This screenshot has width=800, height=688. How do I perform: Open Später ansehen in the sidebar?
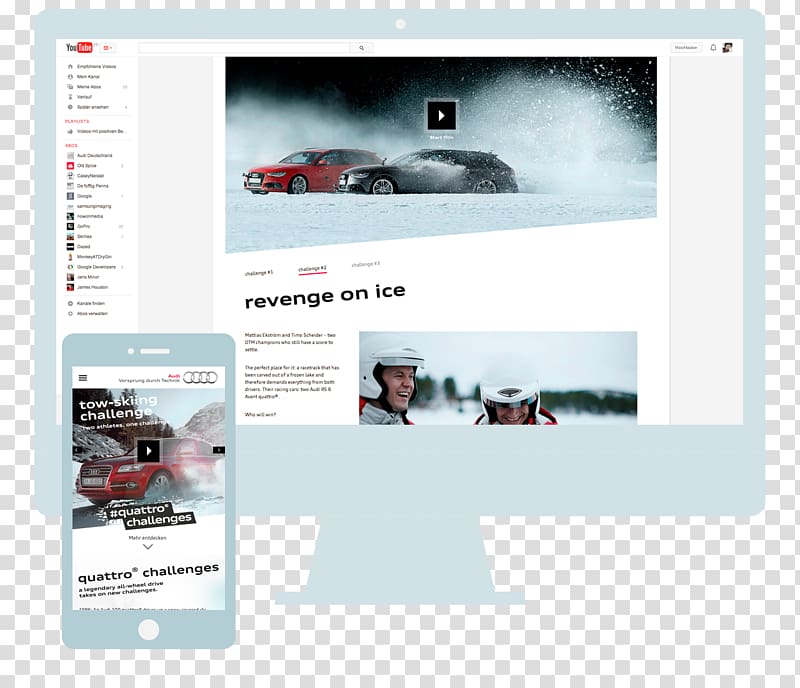(93, 107)
